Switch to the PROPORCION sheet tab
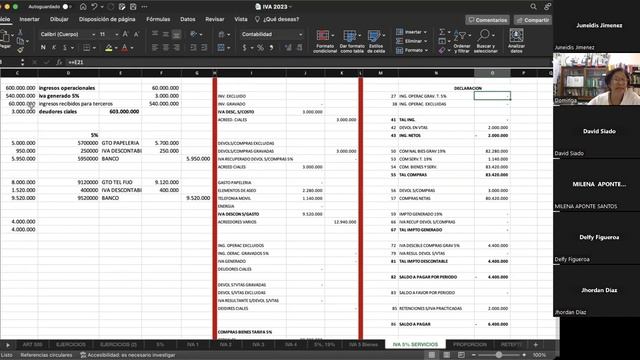 point(470,344)
